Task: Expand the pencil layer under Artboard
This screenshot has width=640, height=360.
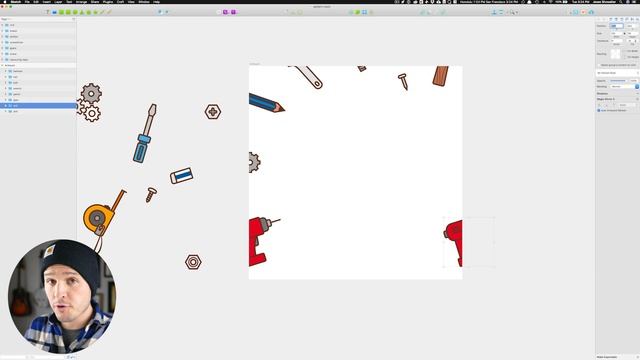Action: [6, 94]
